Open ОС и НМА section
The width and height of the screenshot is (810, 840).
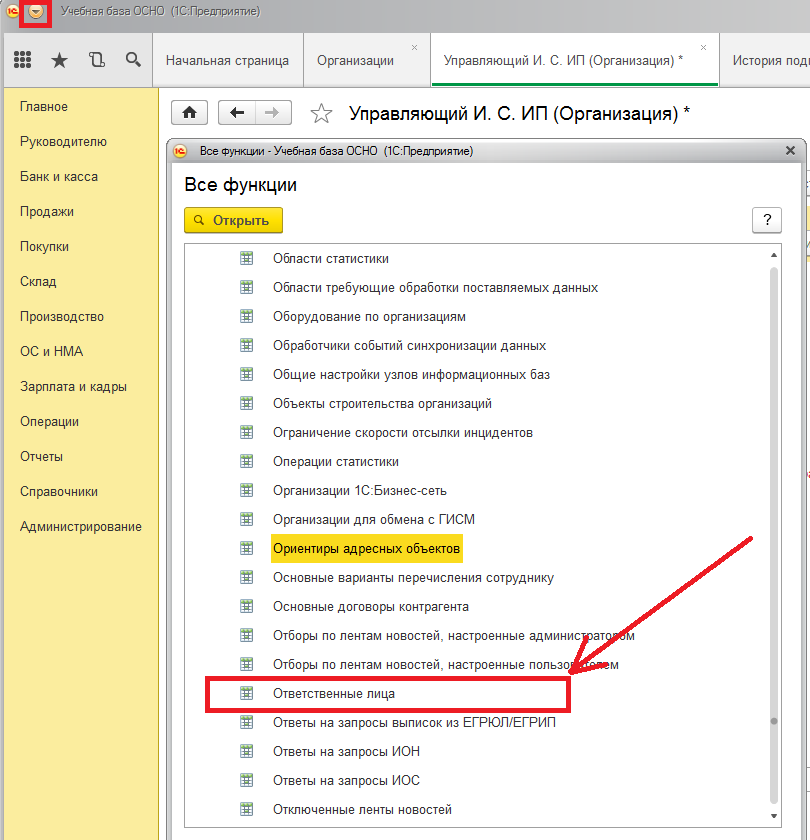[x=51, y=351]
